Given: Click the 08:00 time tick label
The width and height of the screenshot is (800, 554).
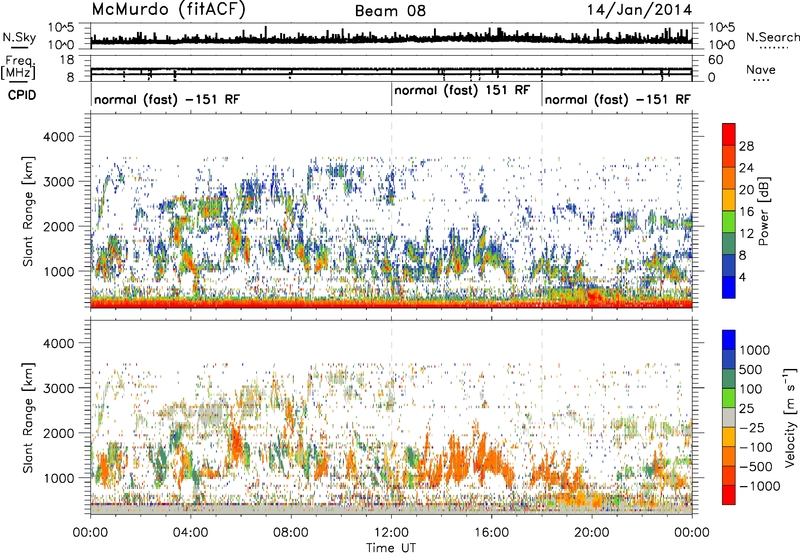Looking at the screenshot, I should pos(291,533).
